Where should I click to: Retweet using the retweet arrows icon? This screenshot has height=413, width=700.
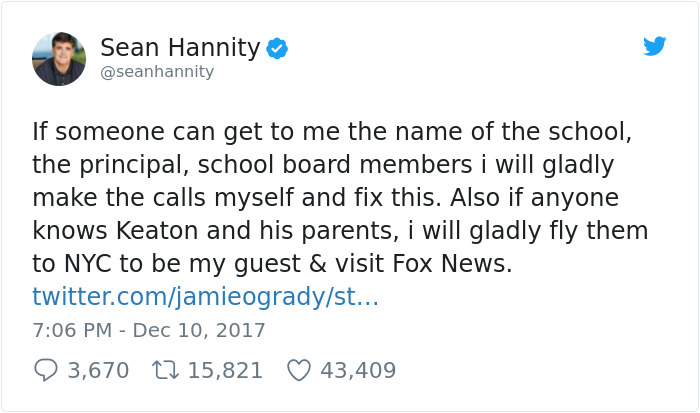point(163,370)
